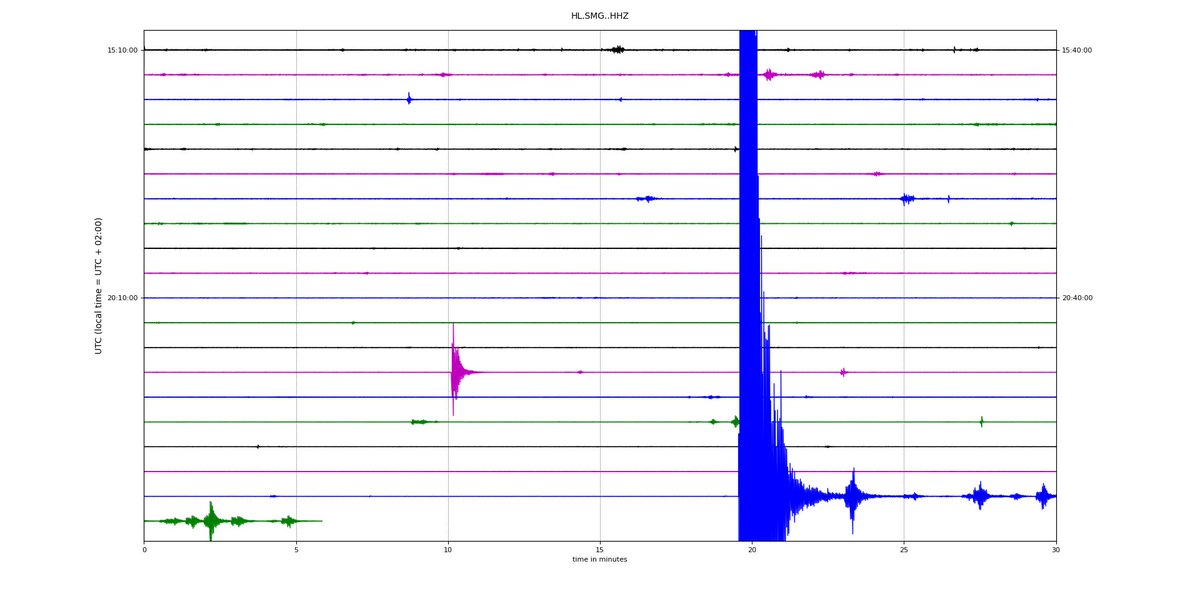Image resolution: width=1200 pixels, height=601 pixels.
Task: Click x-axis tick label 15
Action: (600, 549)
